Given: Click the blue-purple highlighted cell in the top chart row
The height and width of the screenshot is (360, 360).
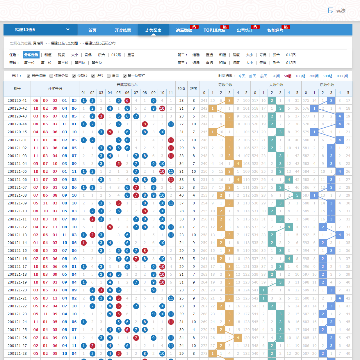Looking at the screenshot, I should click(331, 100).
